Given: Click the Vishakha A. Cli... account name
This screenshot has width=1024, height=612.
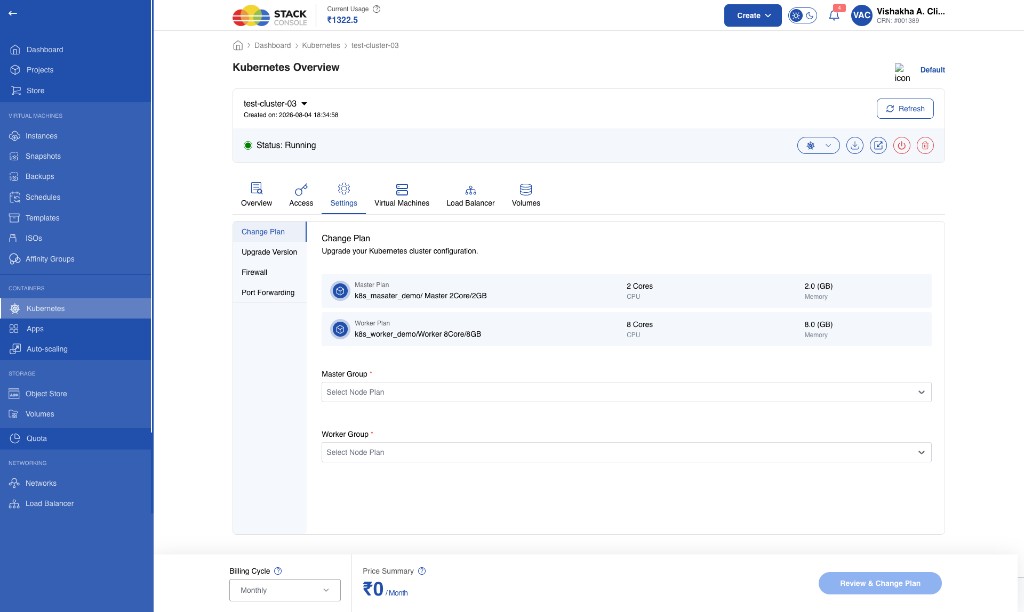Looking at the screenshot, I should click(x=910, y=12).
